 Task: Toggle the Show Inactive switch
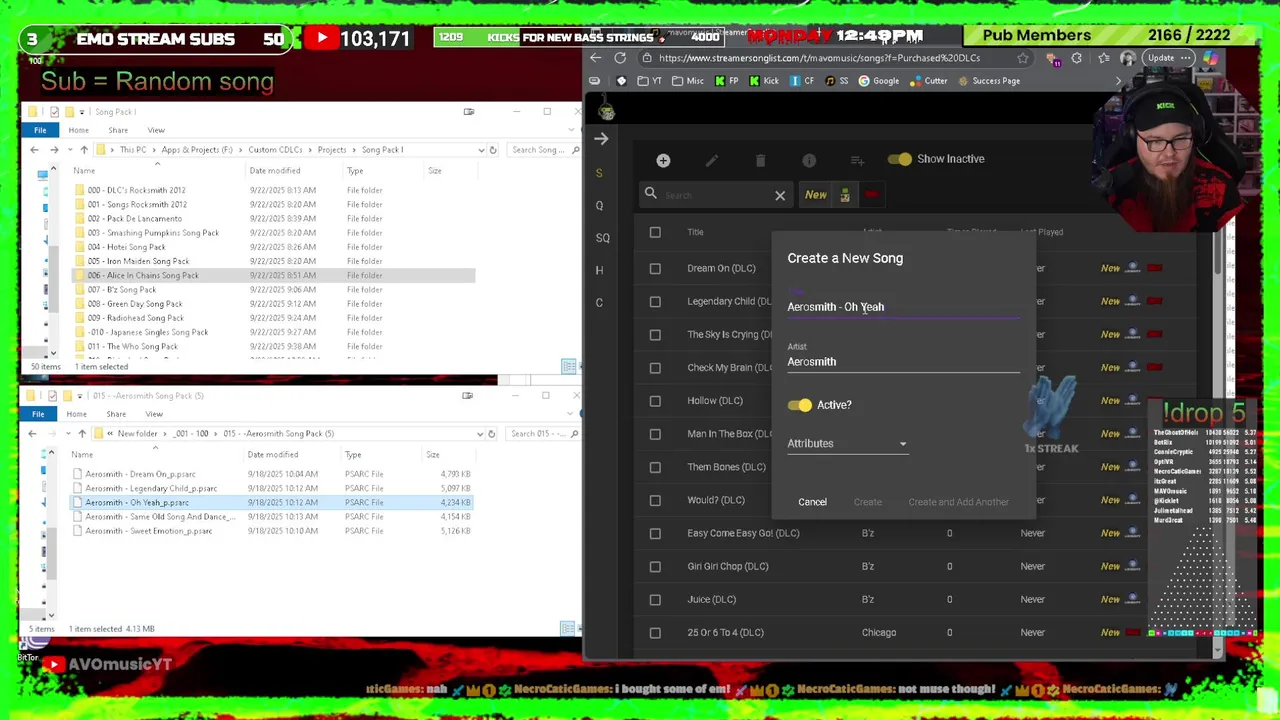click(899, 159)
